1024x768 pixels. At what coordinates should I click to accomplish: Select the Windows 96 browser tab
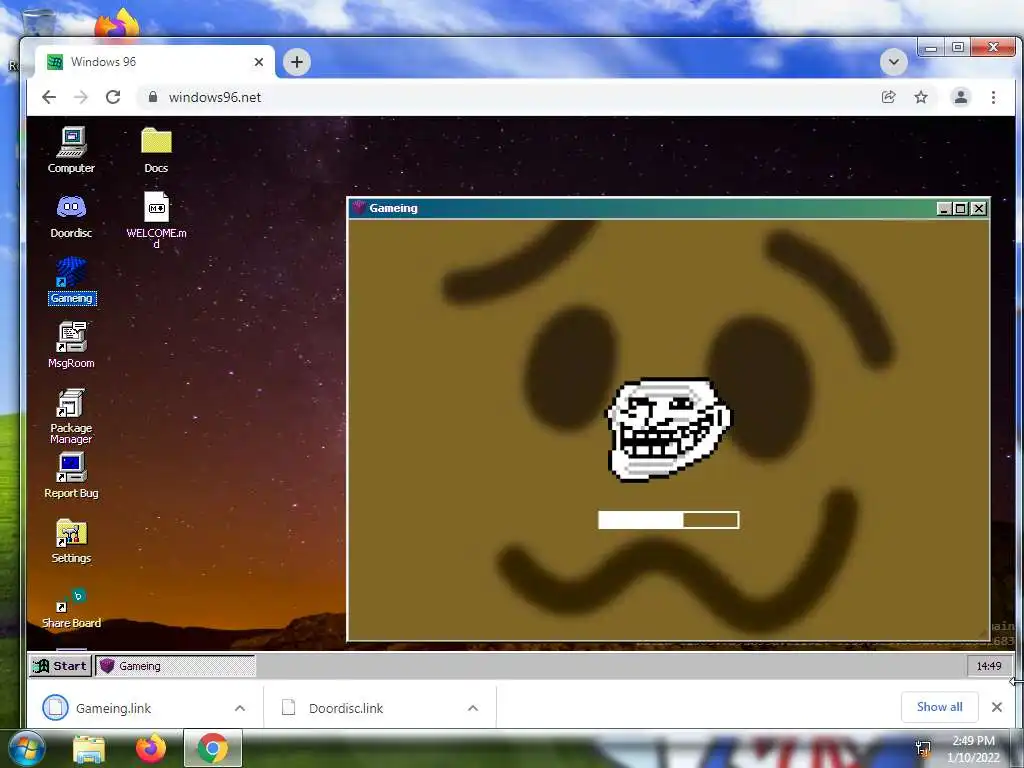(154, 62)
